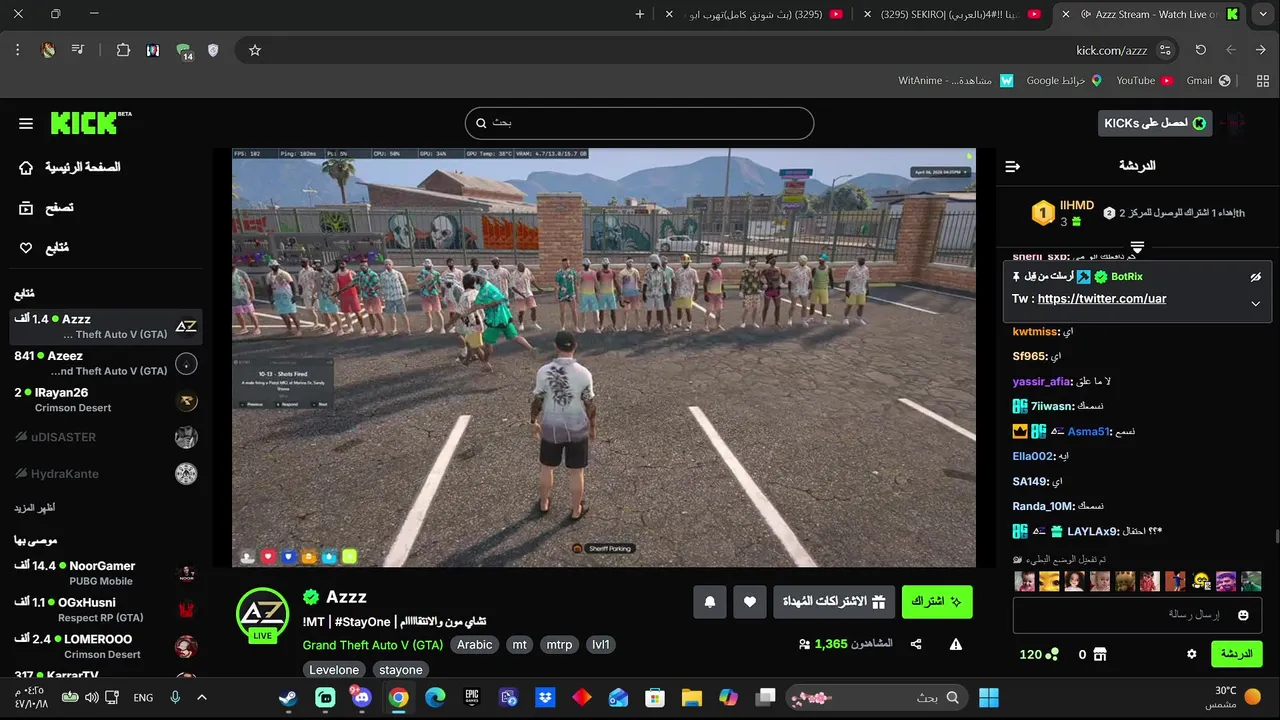Click the green chat send button
Viewport: 1280px width, 720px height.
1237,654
